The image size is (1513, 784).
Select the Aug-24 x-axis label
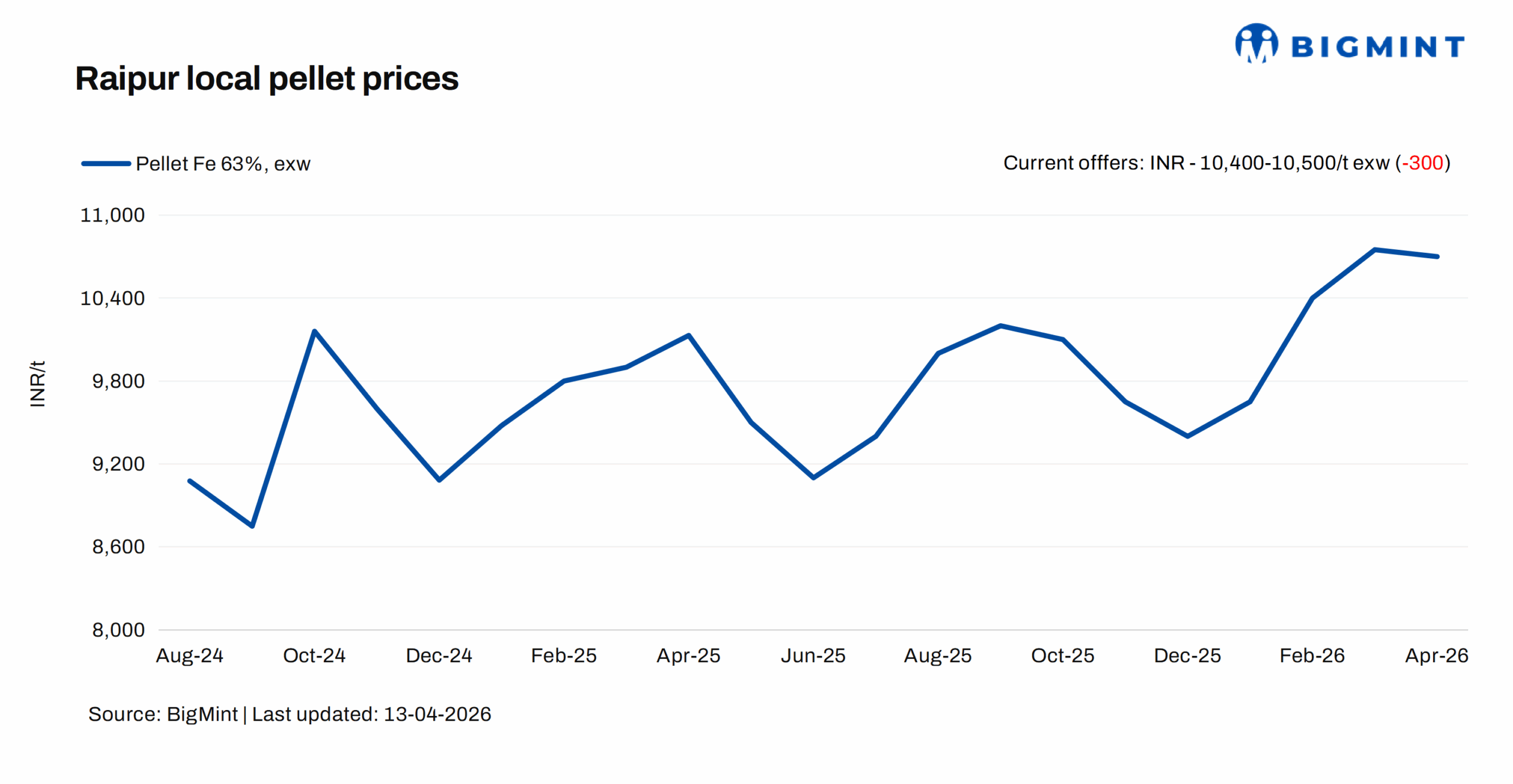(x=189, y=656)
